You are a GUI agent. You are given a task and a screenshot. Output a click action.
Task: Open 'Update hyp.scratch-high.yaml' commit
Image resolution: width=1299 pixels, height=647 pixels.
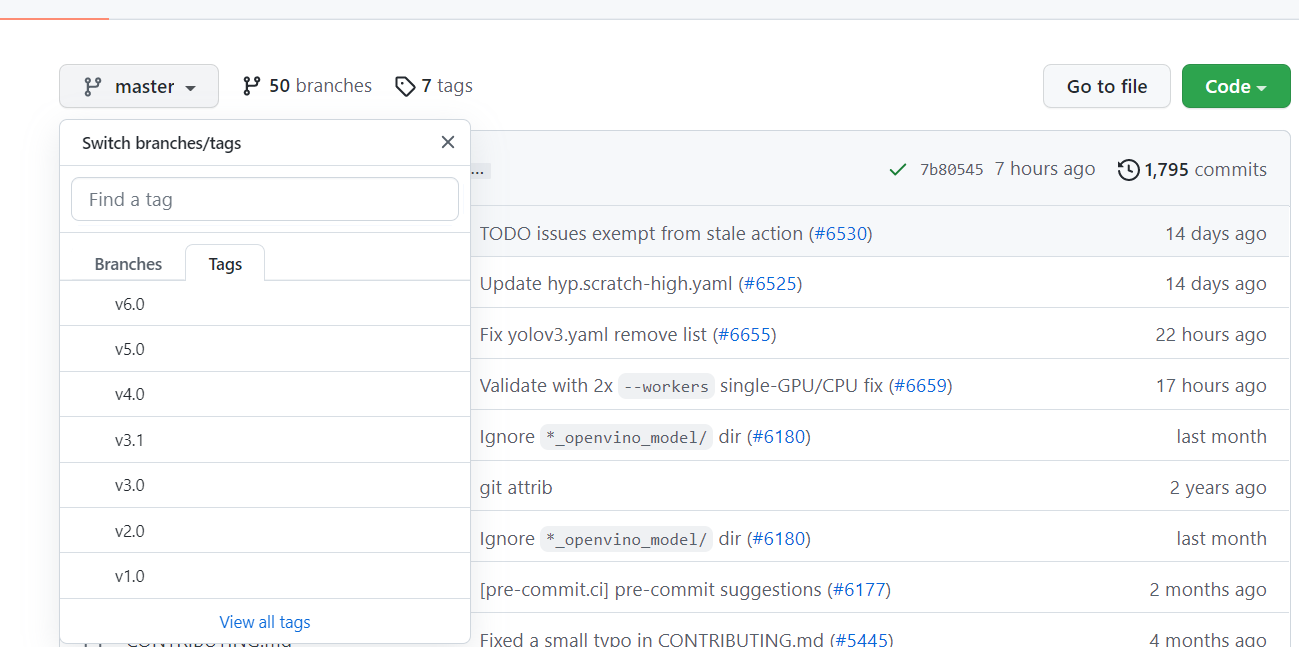(606, 284)
